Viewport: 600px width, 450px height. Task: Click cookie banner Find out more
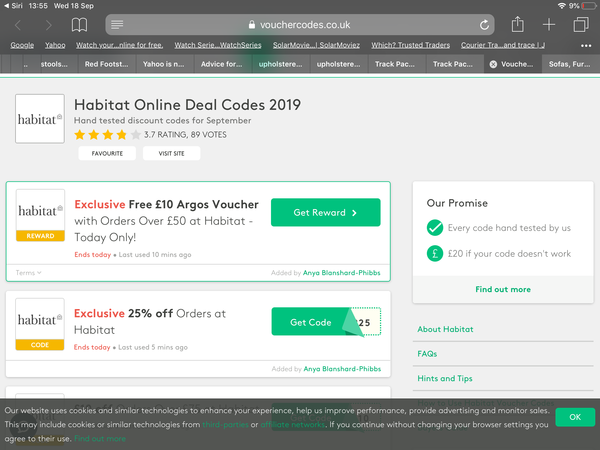[100, 439]
